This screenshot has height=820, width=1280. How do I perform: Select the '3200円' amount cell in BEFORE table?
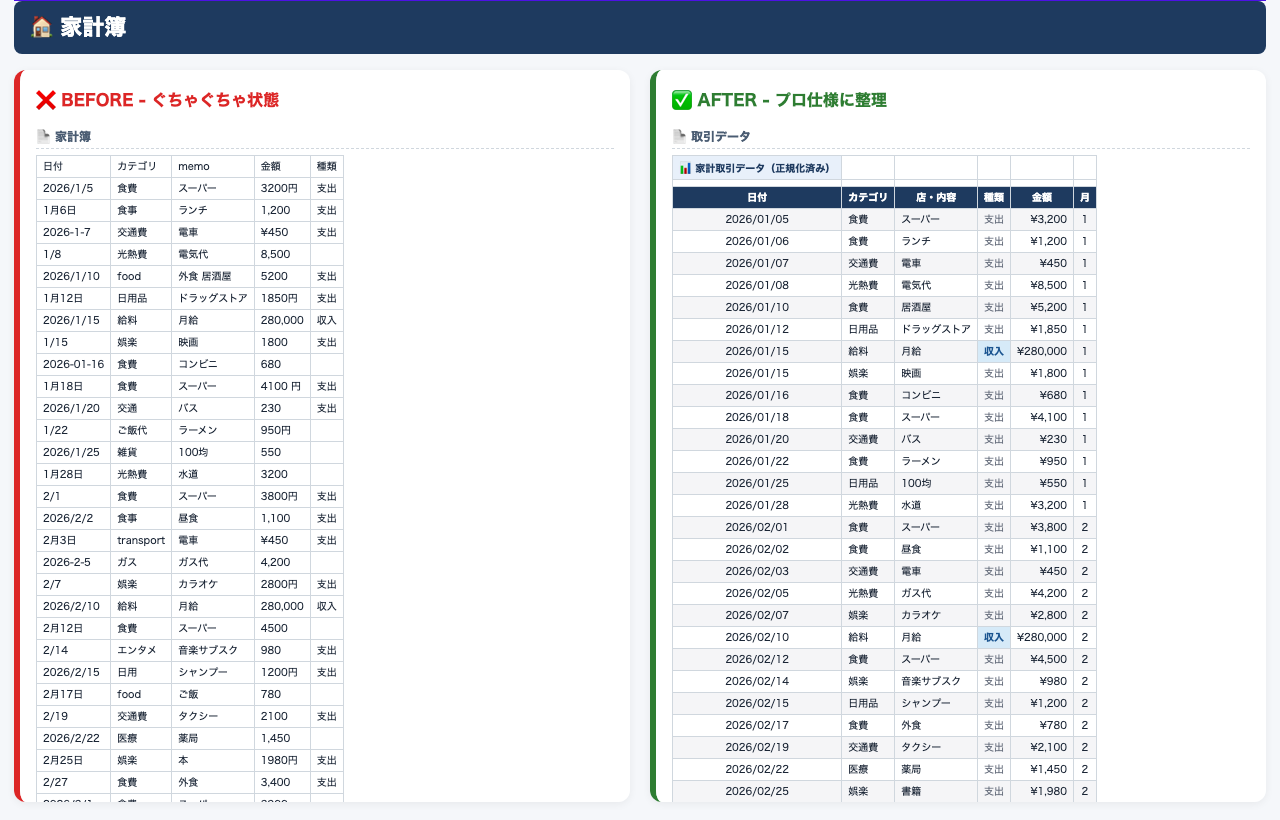282,188
